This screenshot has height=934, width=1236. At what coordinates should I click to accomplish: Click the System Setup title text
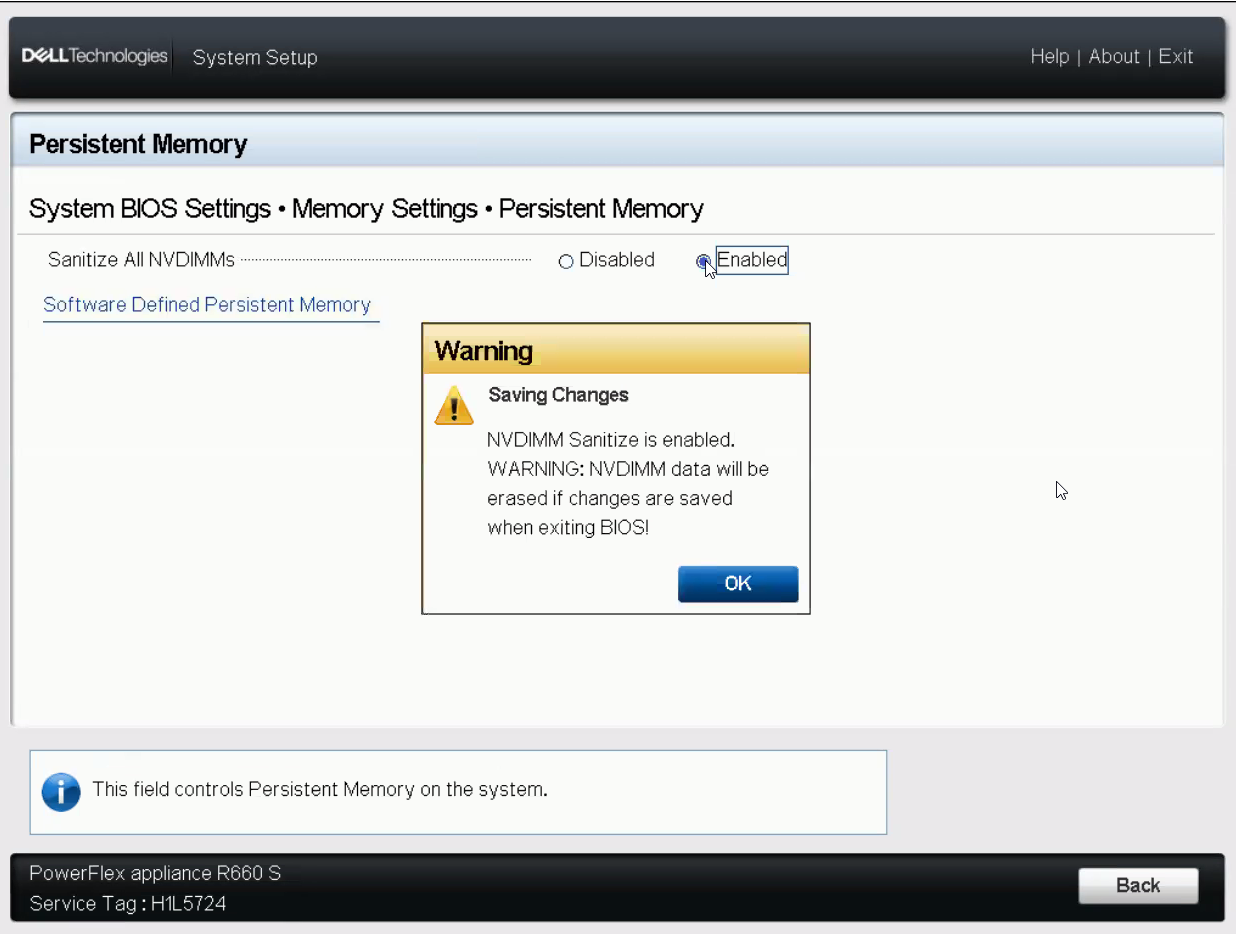click(x=255, y=57)
